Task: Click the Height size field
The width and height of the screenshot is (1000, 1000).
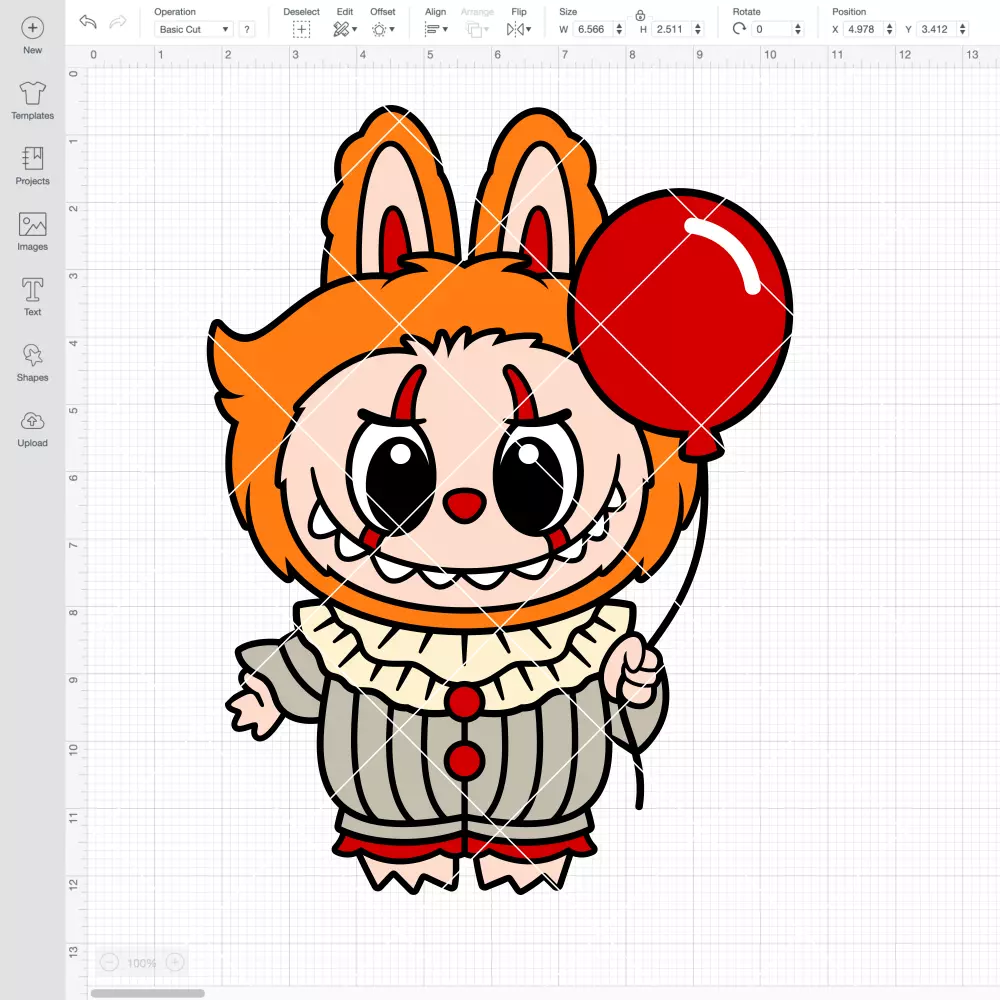Action: click(x=672, y=29)
